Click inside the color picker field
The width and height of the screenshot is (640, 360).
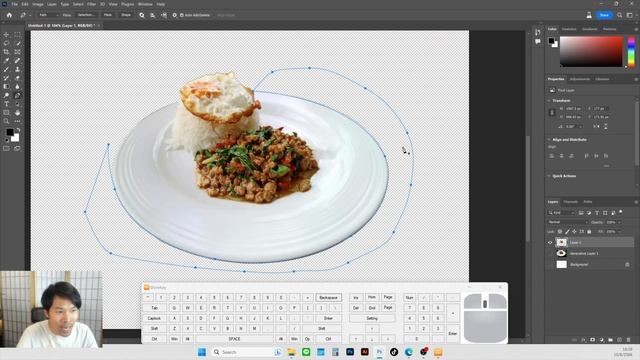pyautogui.click(x=591, y=51)
